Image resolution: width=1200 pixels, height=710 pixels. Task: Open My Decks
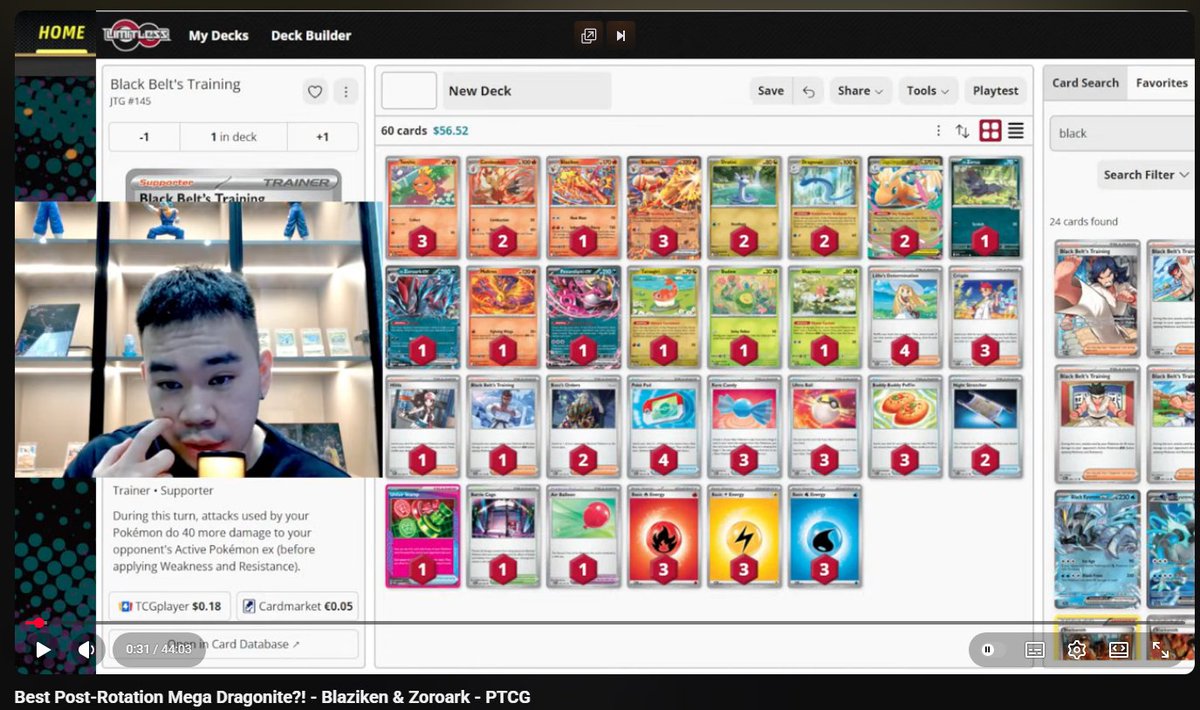click(219, 36)
